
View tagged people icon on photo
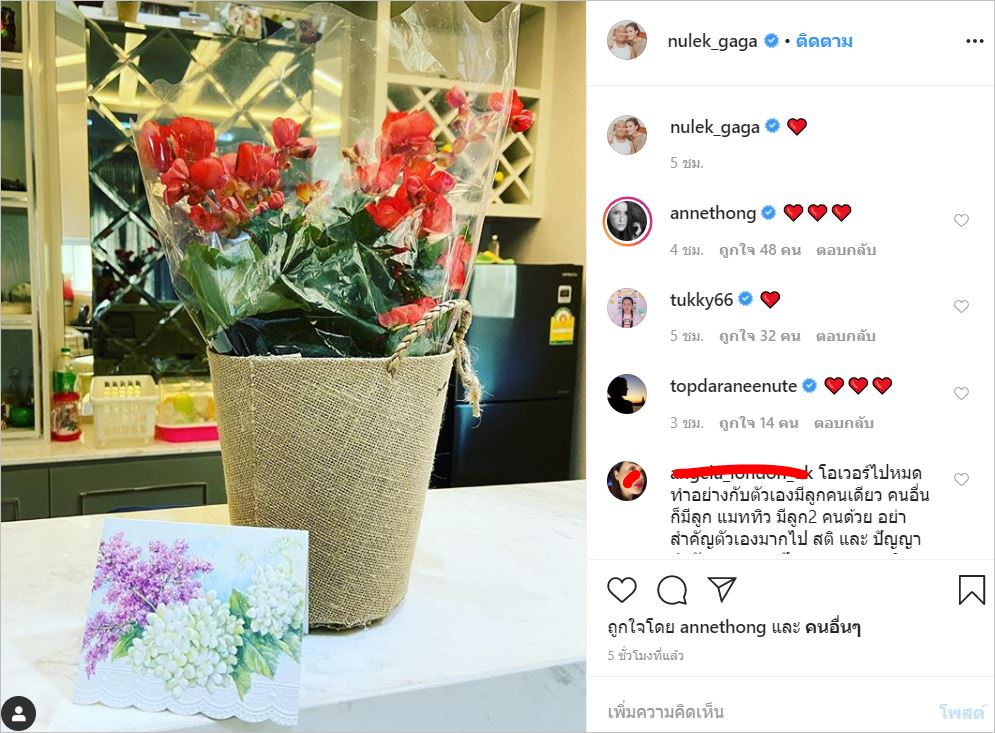pos(18,714)
